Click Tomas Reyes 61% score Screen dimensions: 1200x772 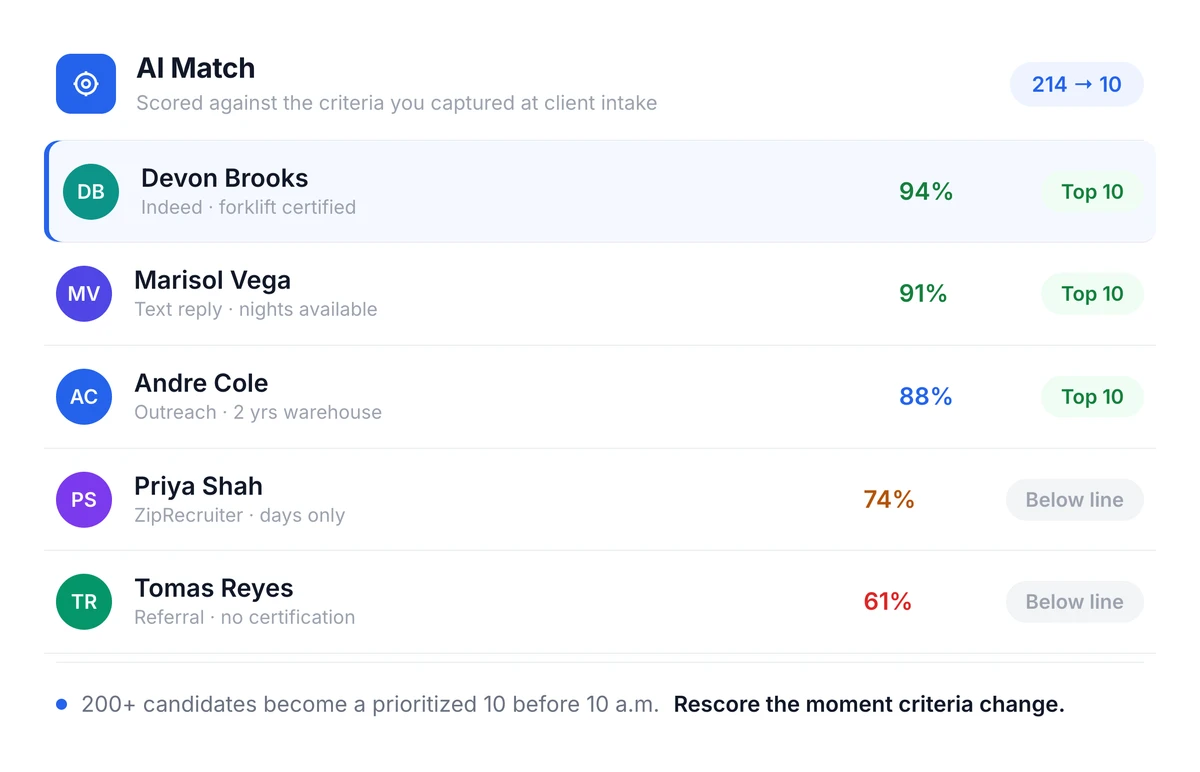888,602
